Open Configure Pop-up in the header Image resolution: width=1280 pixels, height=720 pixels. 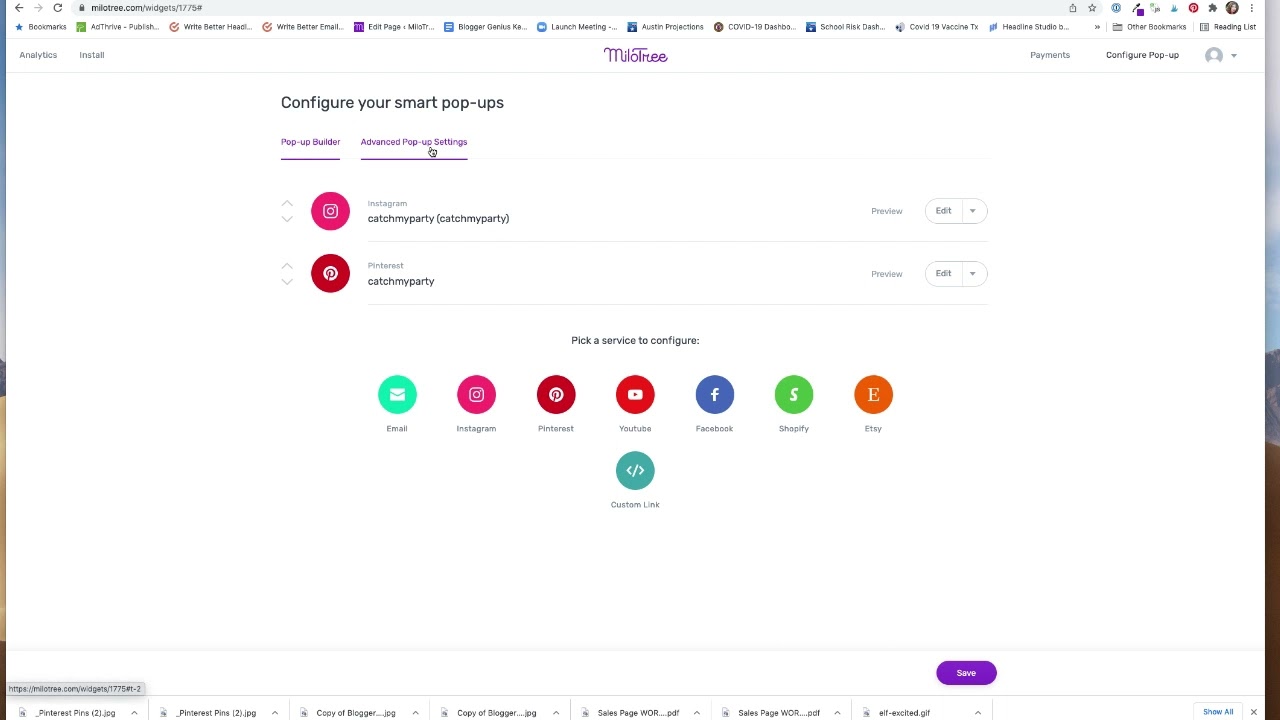(1142, 55)
